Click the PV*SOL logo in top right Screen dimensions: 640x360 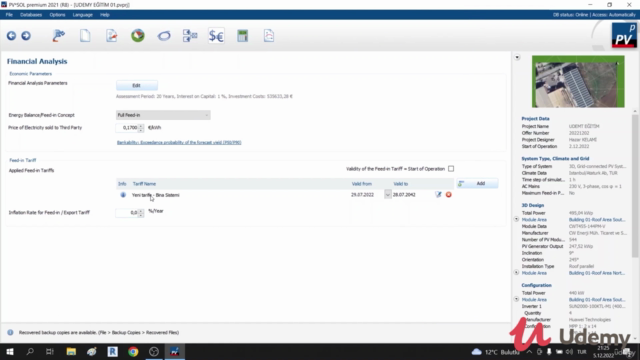624,36
